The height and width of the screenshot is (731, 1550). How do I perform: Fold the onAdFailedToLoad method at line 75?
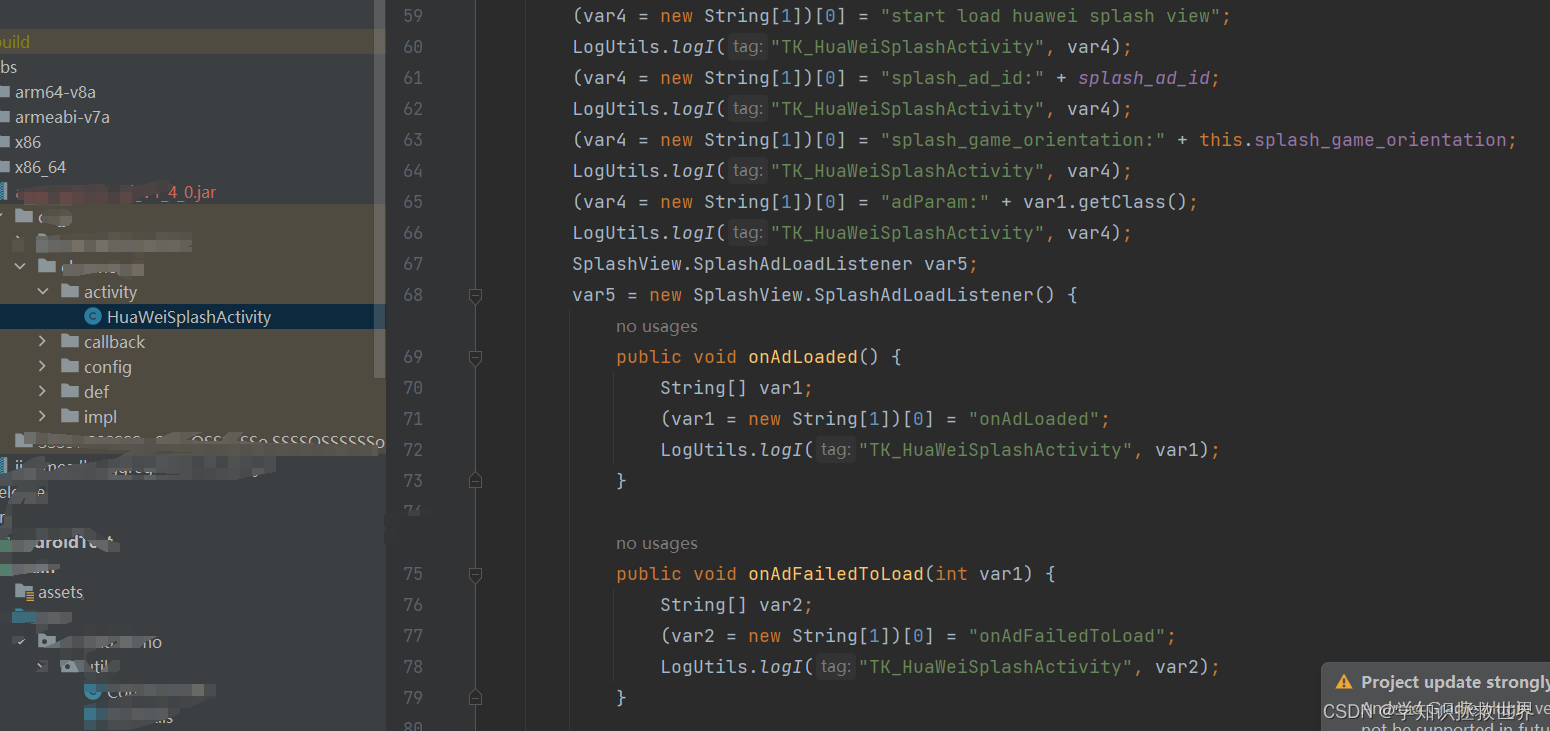pyautogui.click(x=475, y=574)
